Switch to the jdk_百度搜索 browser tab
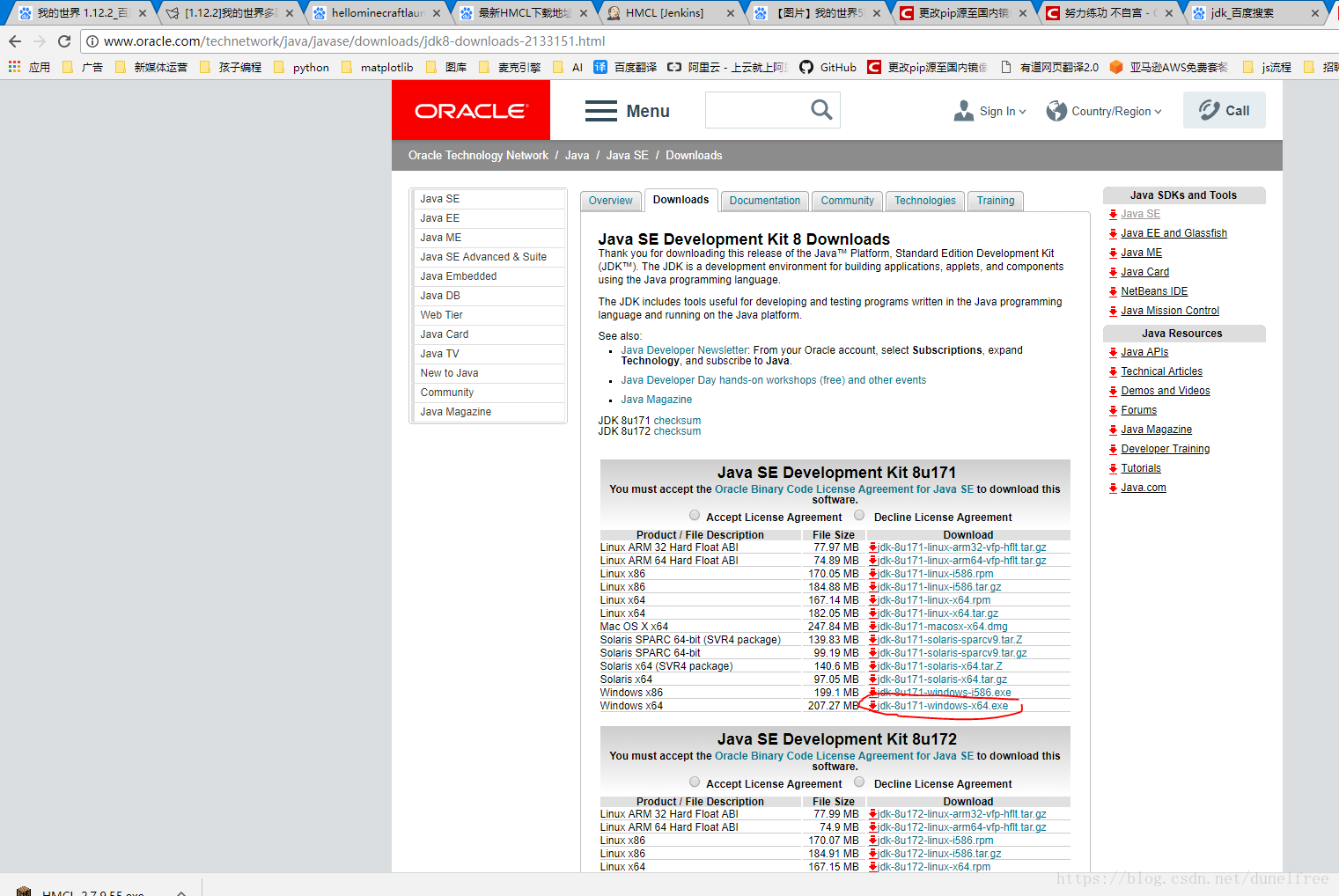The width and height of the screenshot is (1339, 896). tap(1254, 13)
